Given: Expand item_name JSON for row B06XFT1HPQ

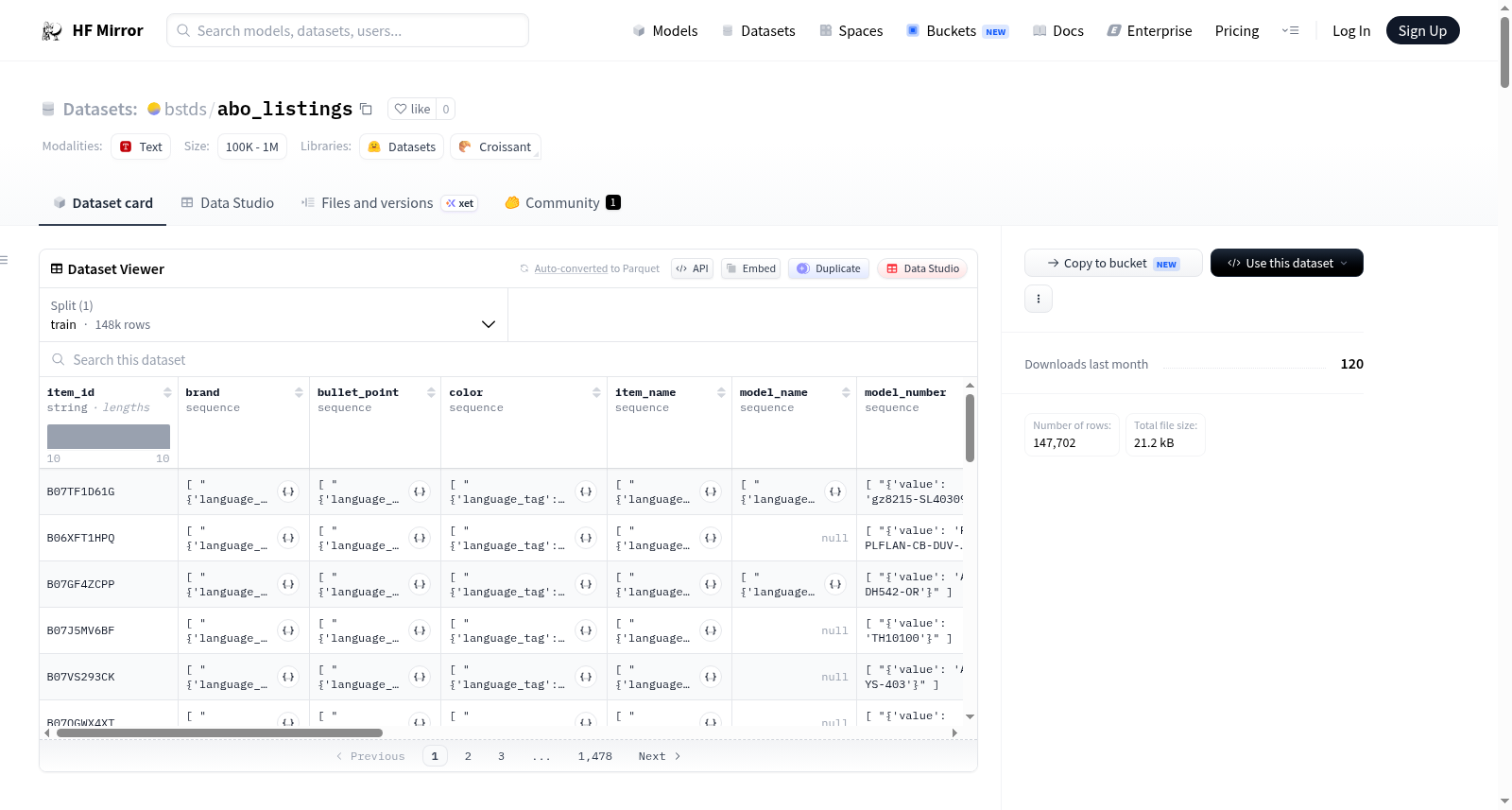Looking at the screenshot, I should pyautogui.click(x=711, y=538).
